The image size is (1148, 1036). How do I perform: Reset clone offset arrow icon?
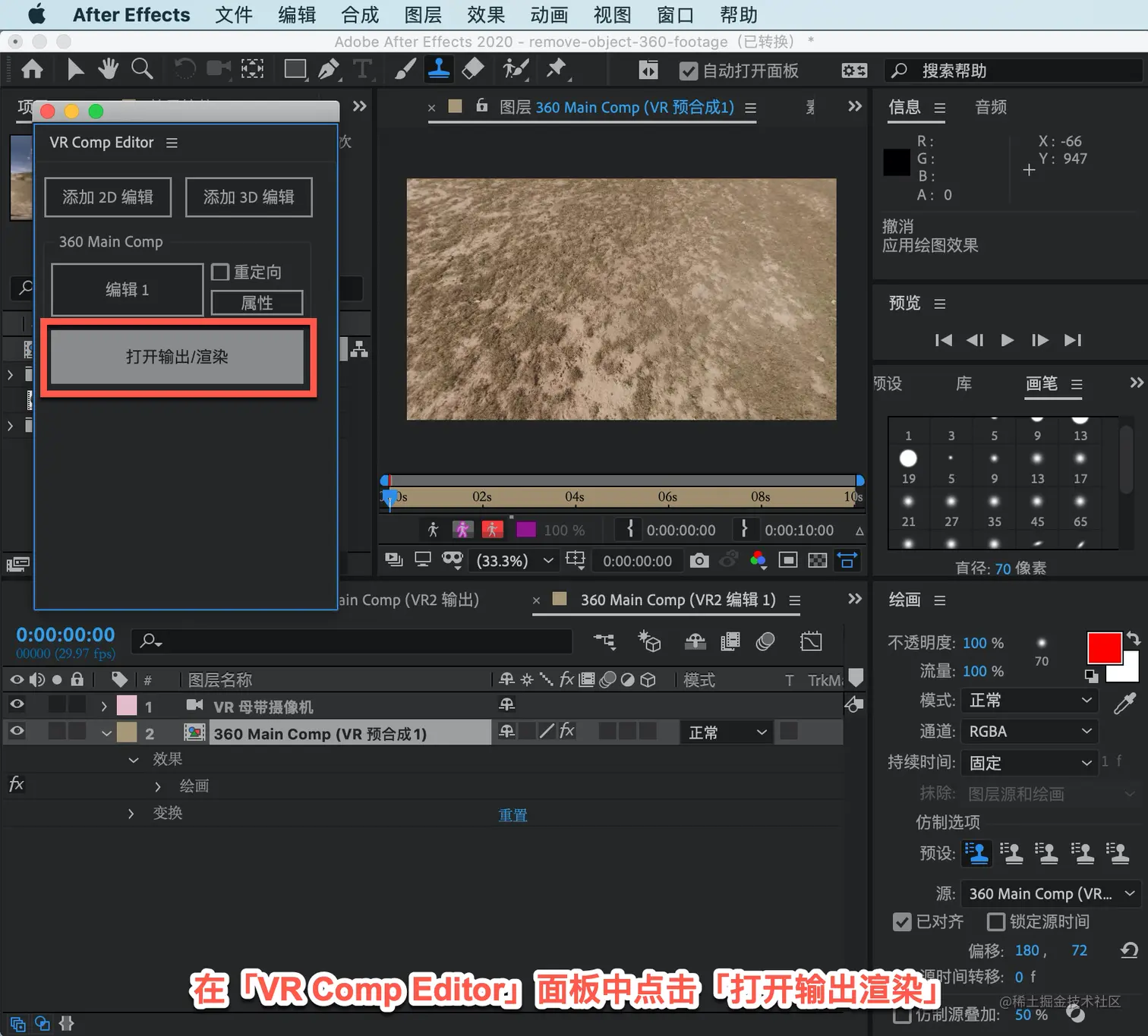click(1129, 950)
